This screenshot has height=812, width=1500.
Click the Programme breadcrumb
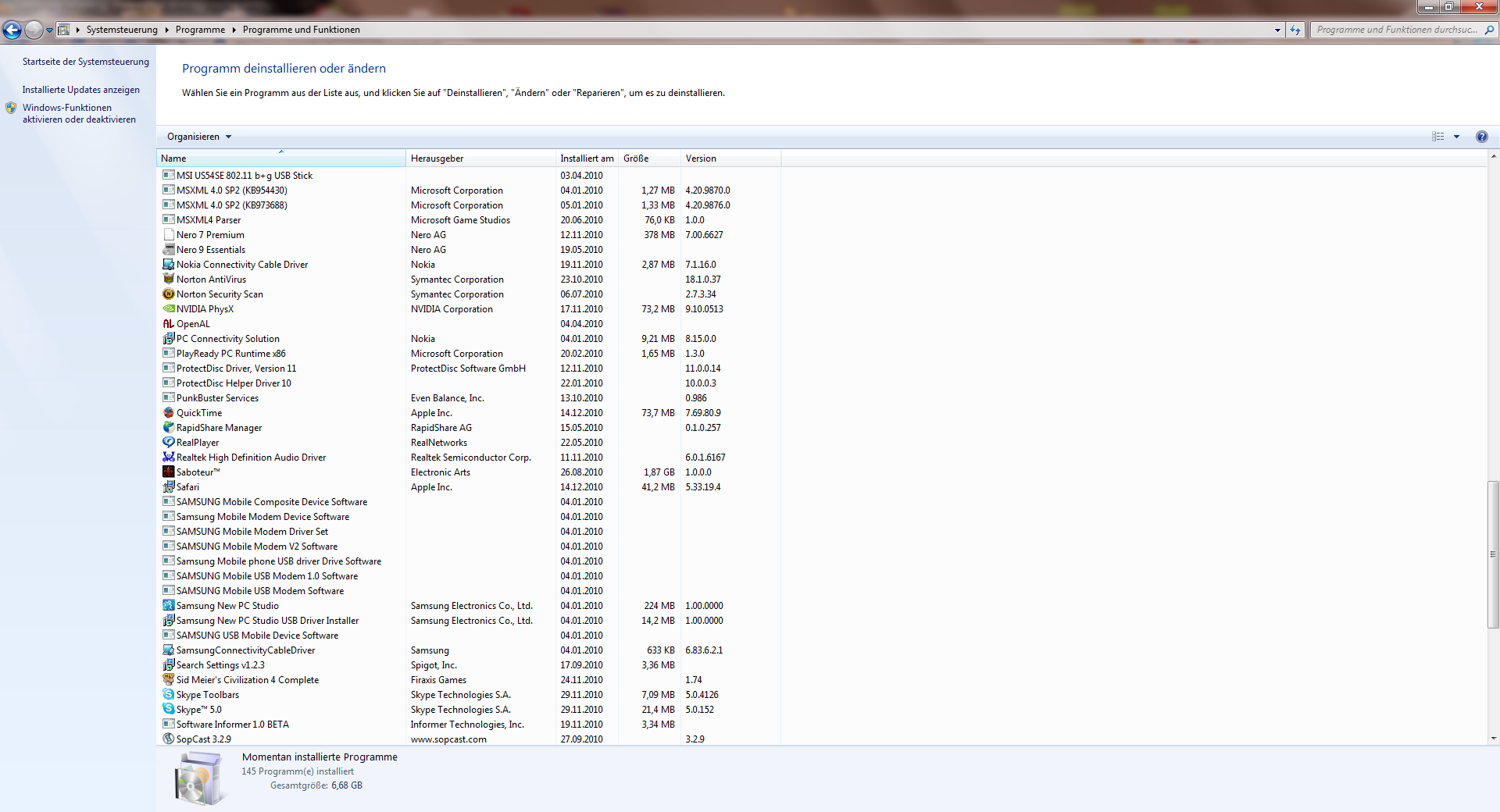click(200, 30)
